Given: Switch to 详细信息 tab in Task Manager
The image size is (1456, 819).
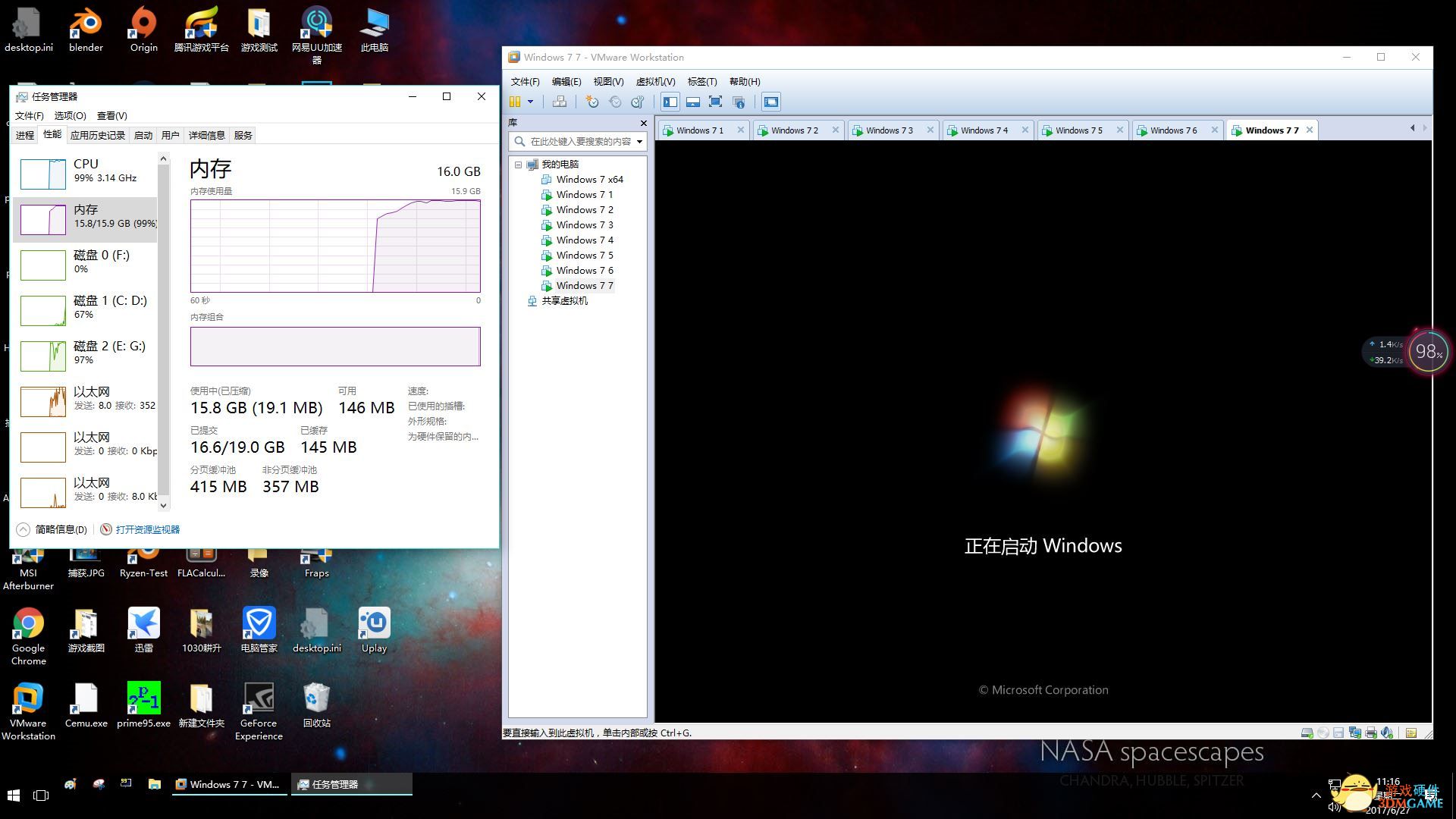Looking at the screenshot, I should pos(206,135).
